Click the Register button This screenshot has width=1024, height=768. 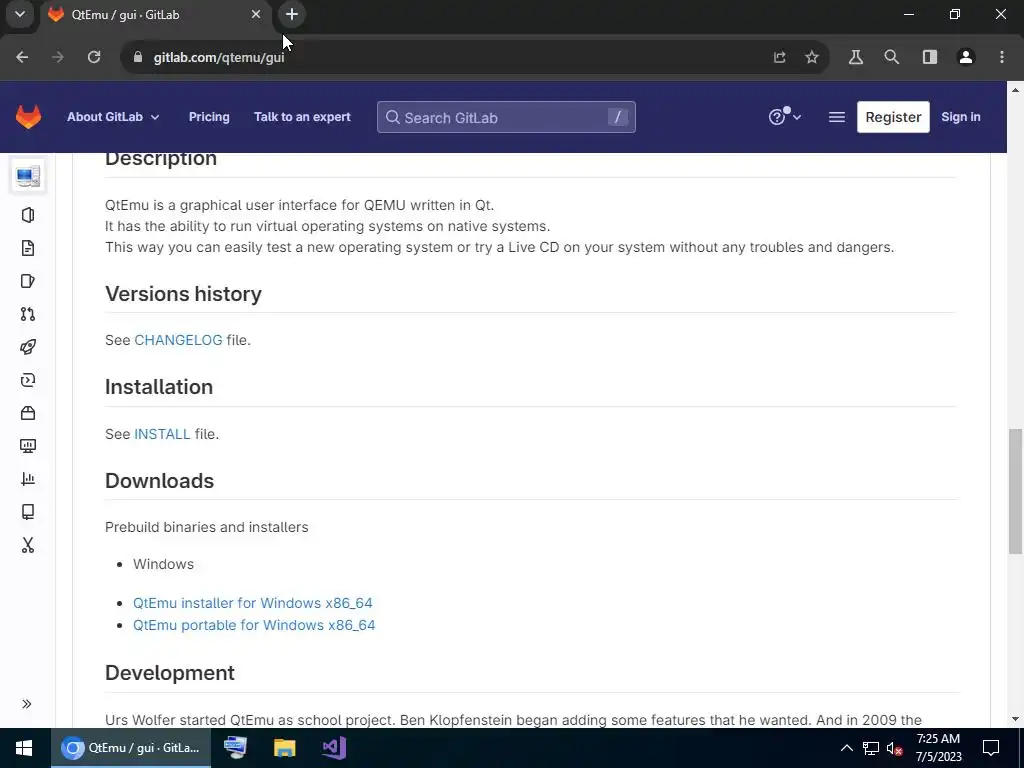tap(893, 117)
